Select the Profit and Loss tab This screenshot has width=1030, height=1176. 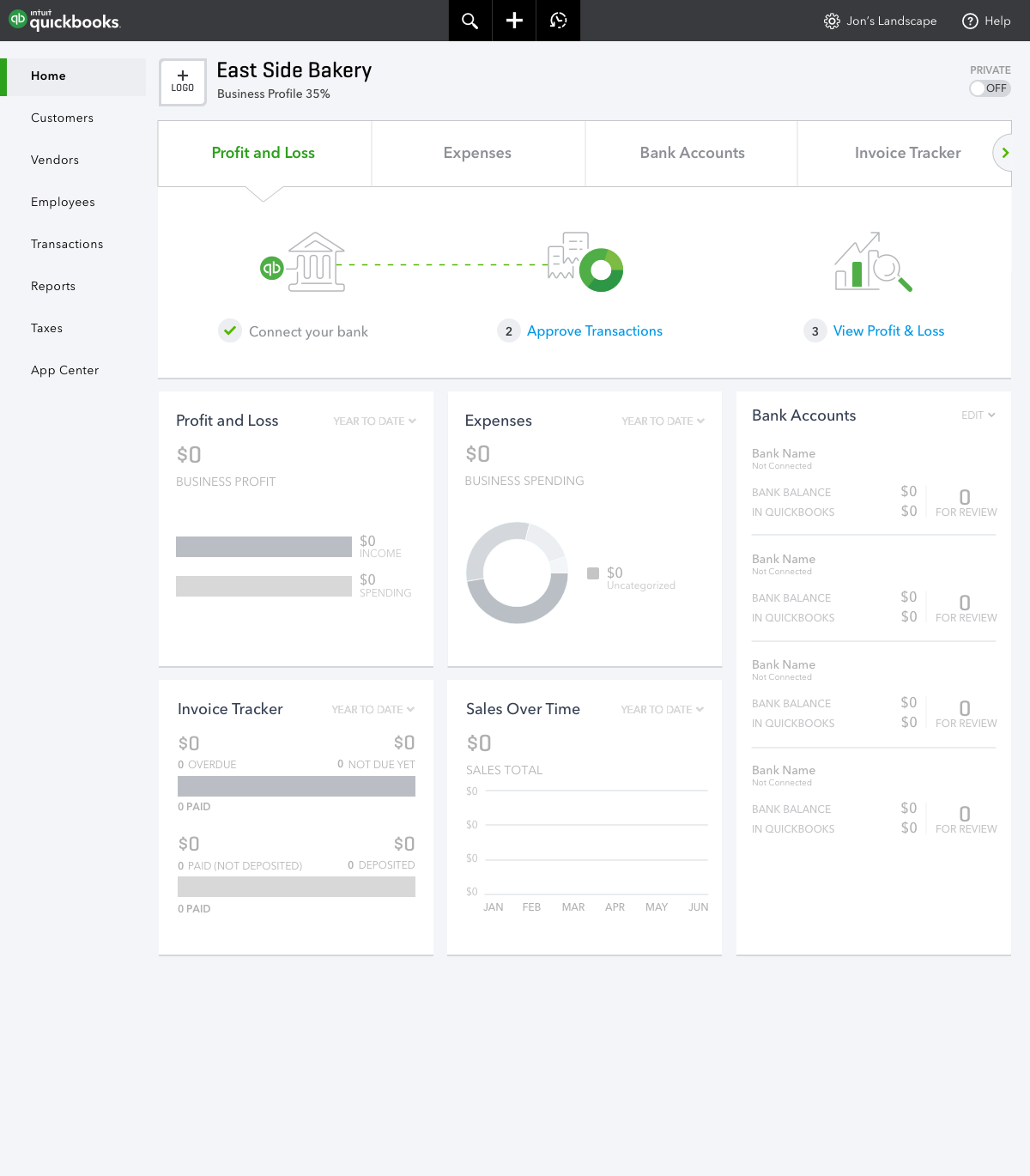264,153
